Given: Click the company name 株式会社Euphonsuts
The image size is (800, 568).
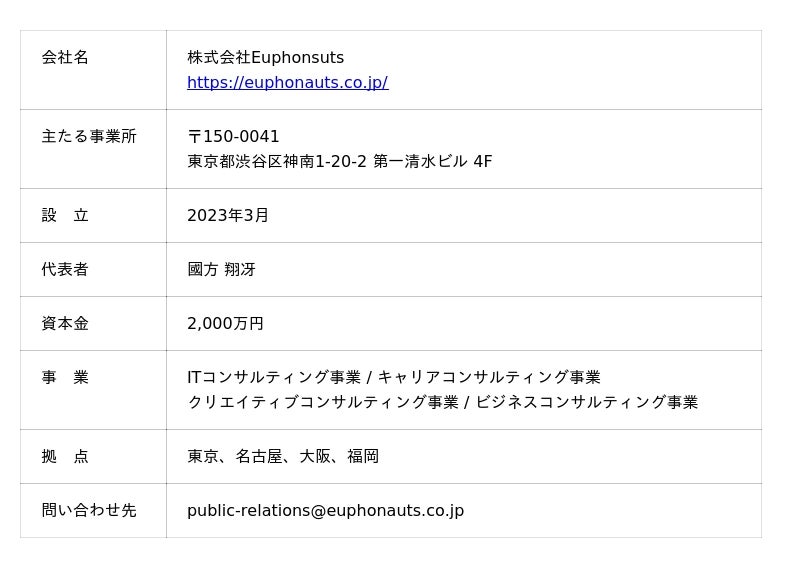Looking at the screenshot, I should click(265, 58).
